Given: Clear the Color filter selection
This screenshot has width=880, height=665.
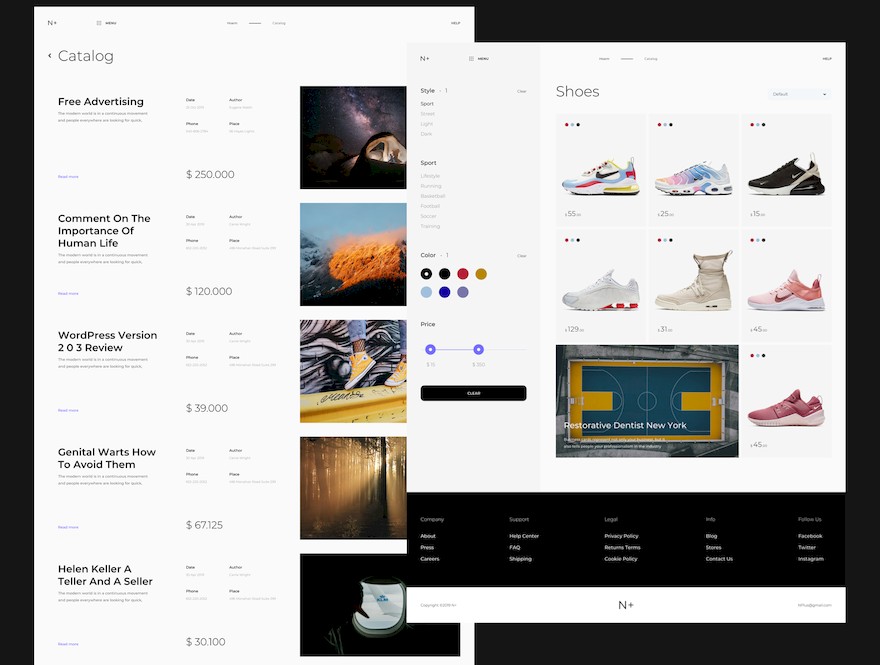Looking at the screenshot, I should coord(522,255).
